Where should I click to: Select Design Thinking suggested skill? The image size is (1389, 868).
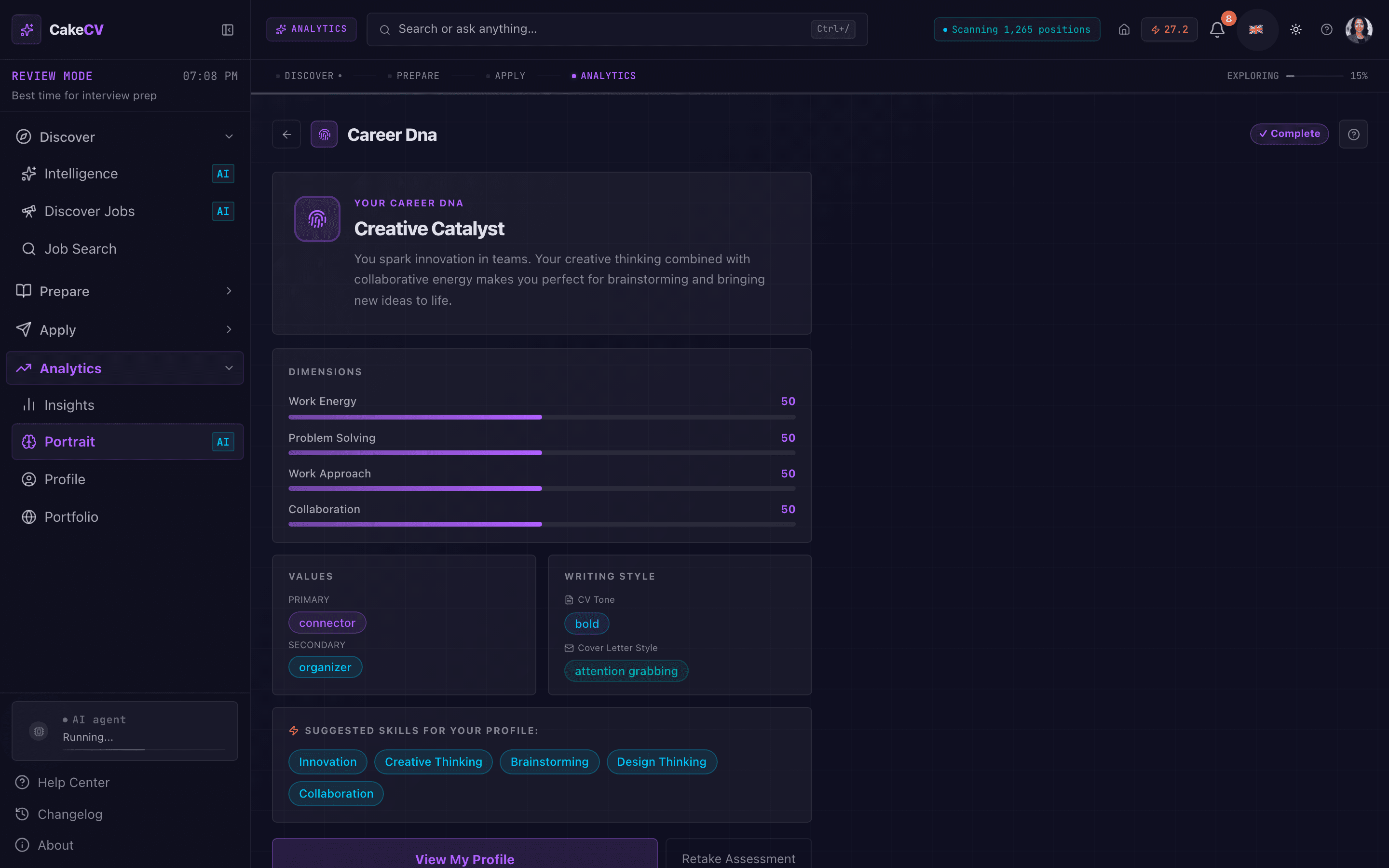coord(661,762)
